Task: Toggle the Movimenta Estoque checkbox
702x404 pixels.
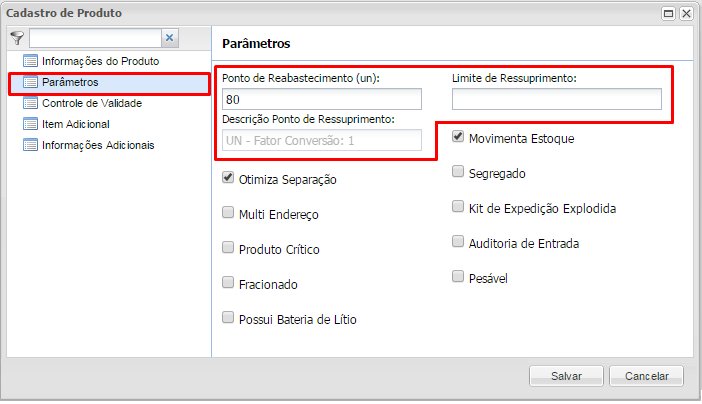Action: 458,137
